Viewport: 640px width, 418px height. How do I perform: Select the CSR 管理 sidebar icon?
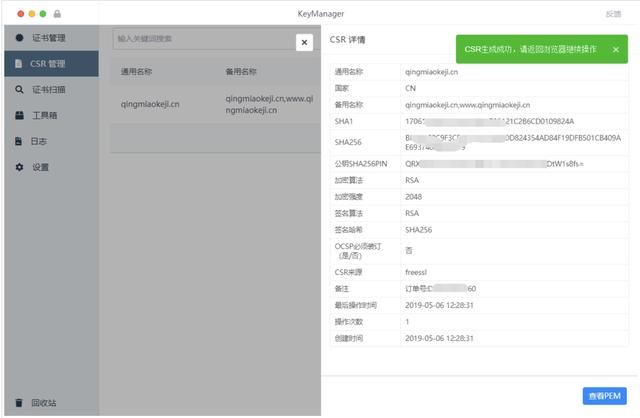click(19, 64)
